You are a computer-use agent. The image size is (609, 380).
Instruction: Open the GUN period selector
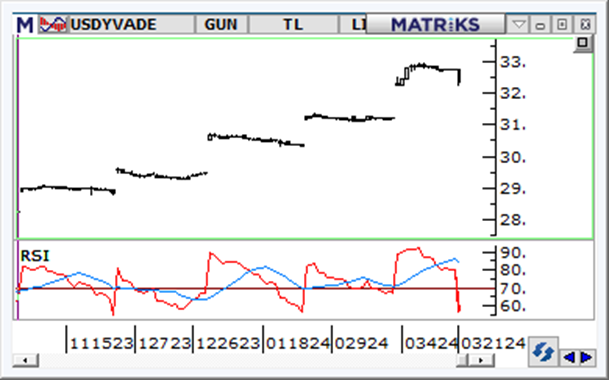221,24
